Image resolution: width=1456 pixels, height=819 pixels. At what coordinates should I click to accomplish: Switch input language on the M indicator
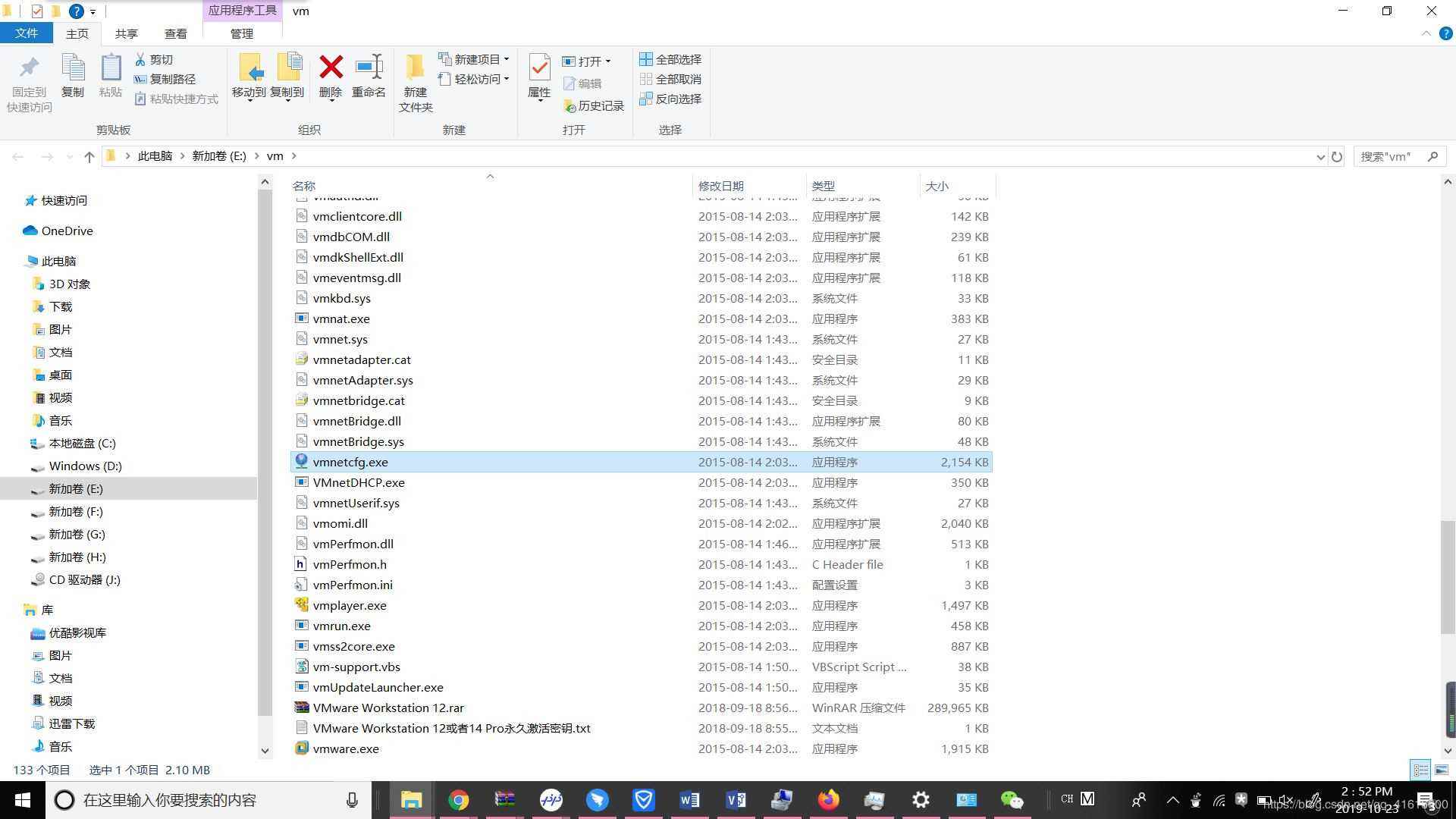coord(1087,799)
